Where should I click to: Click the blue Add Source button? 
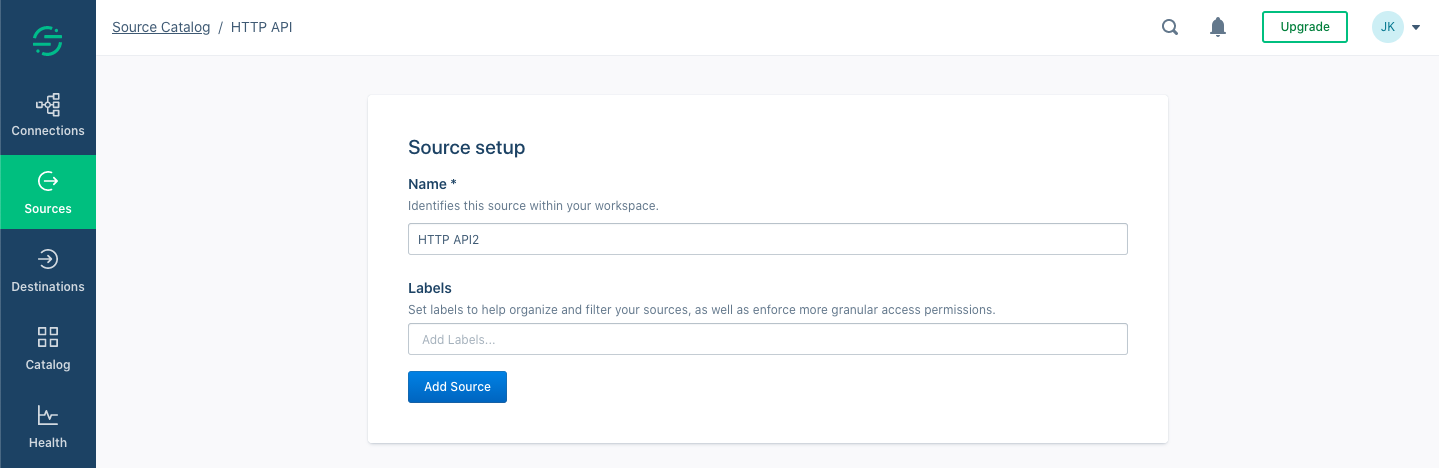click(x=457, y=387)
